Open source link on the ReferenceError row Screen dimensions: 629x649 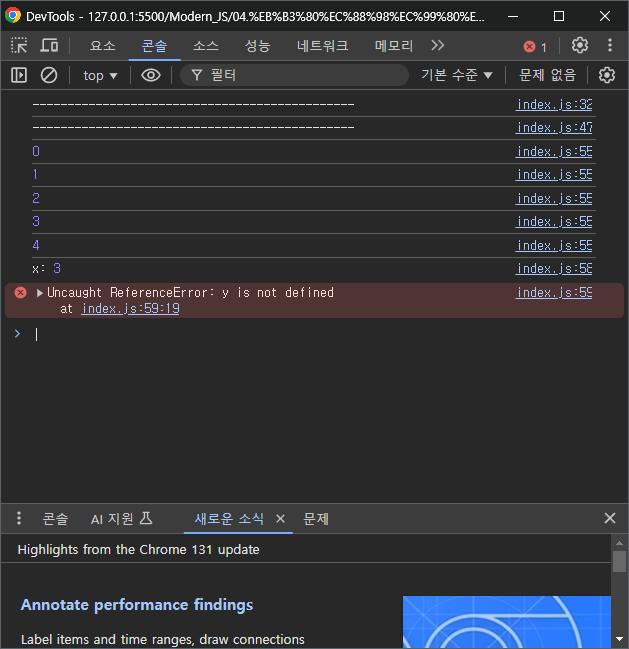point(554,293)
